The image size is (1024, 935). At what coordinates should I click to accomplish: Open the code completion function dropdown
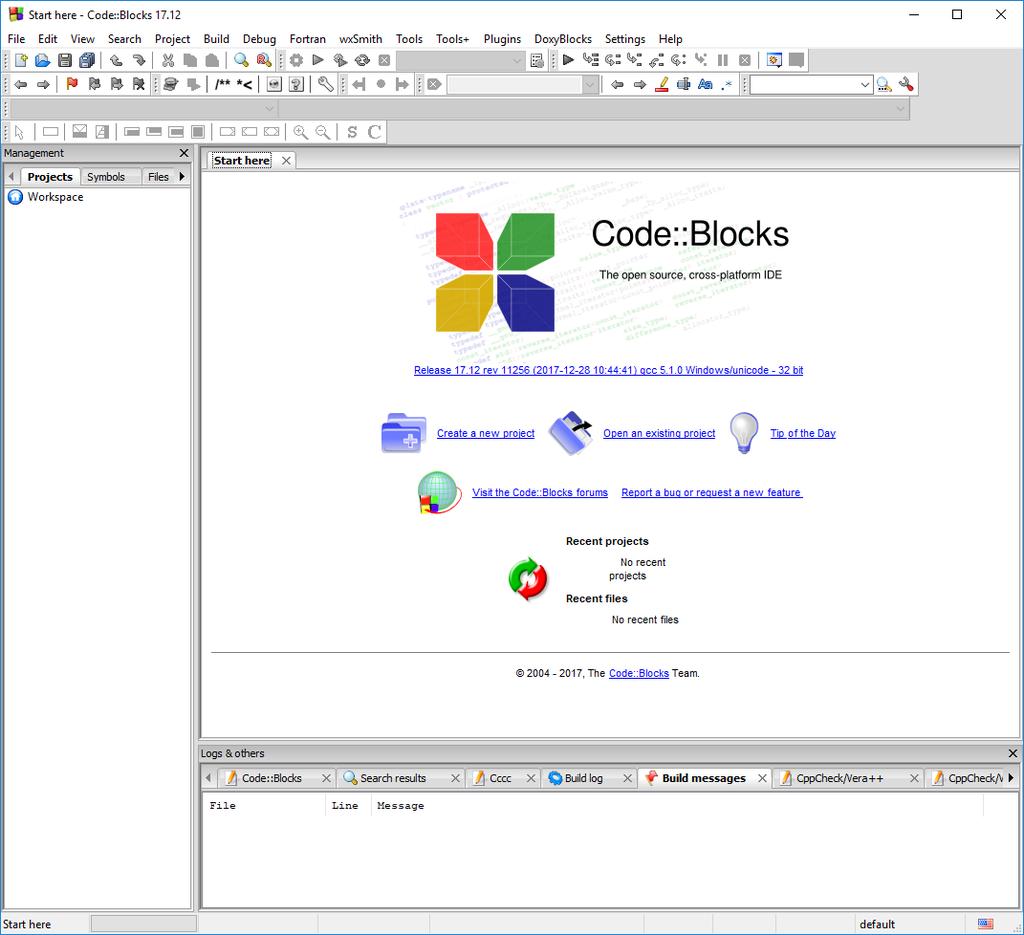[593, 108]
